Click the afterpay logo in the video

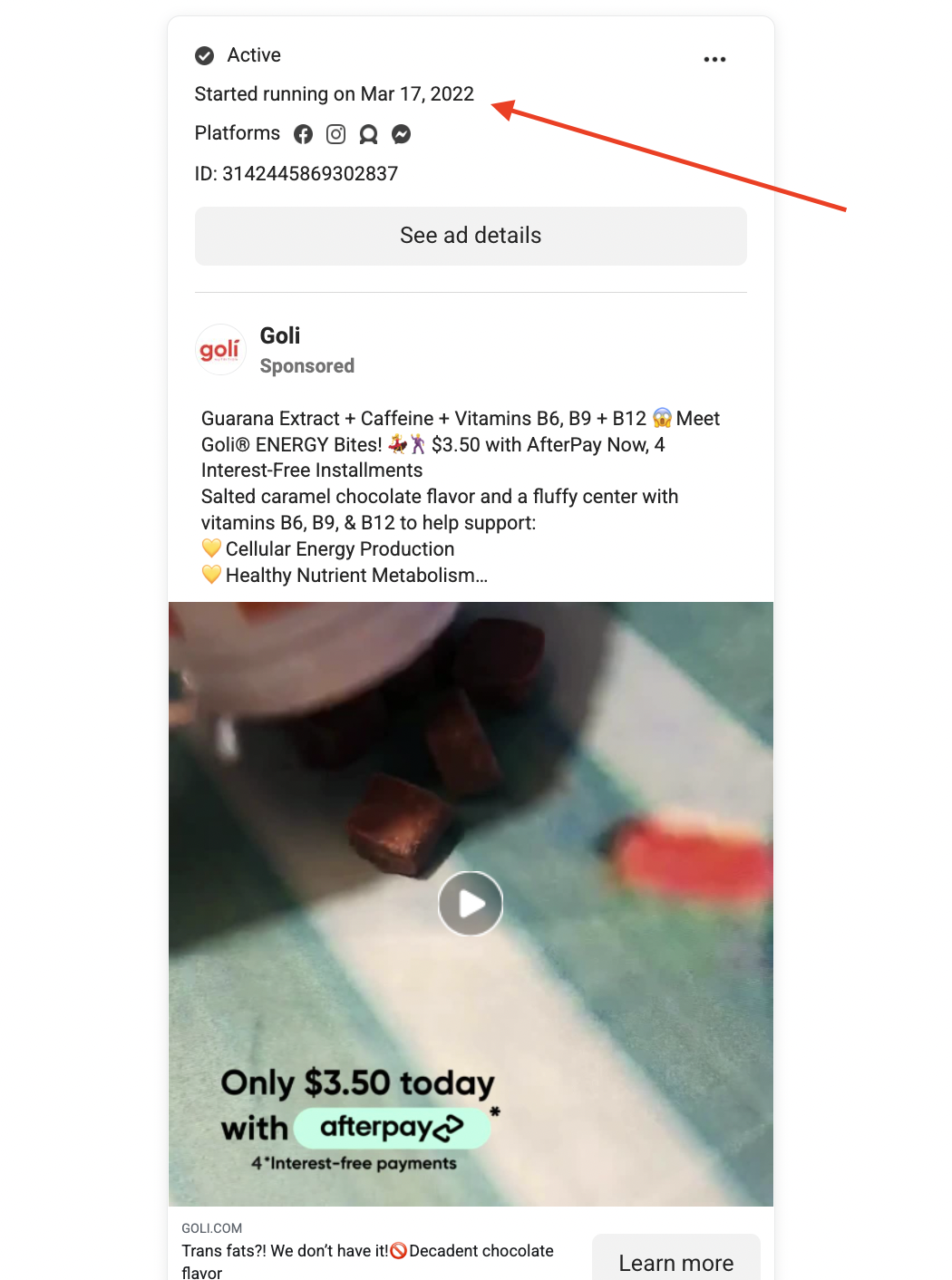[392, 1128]
